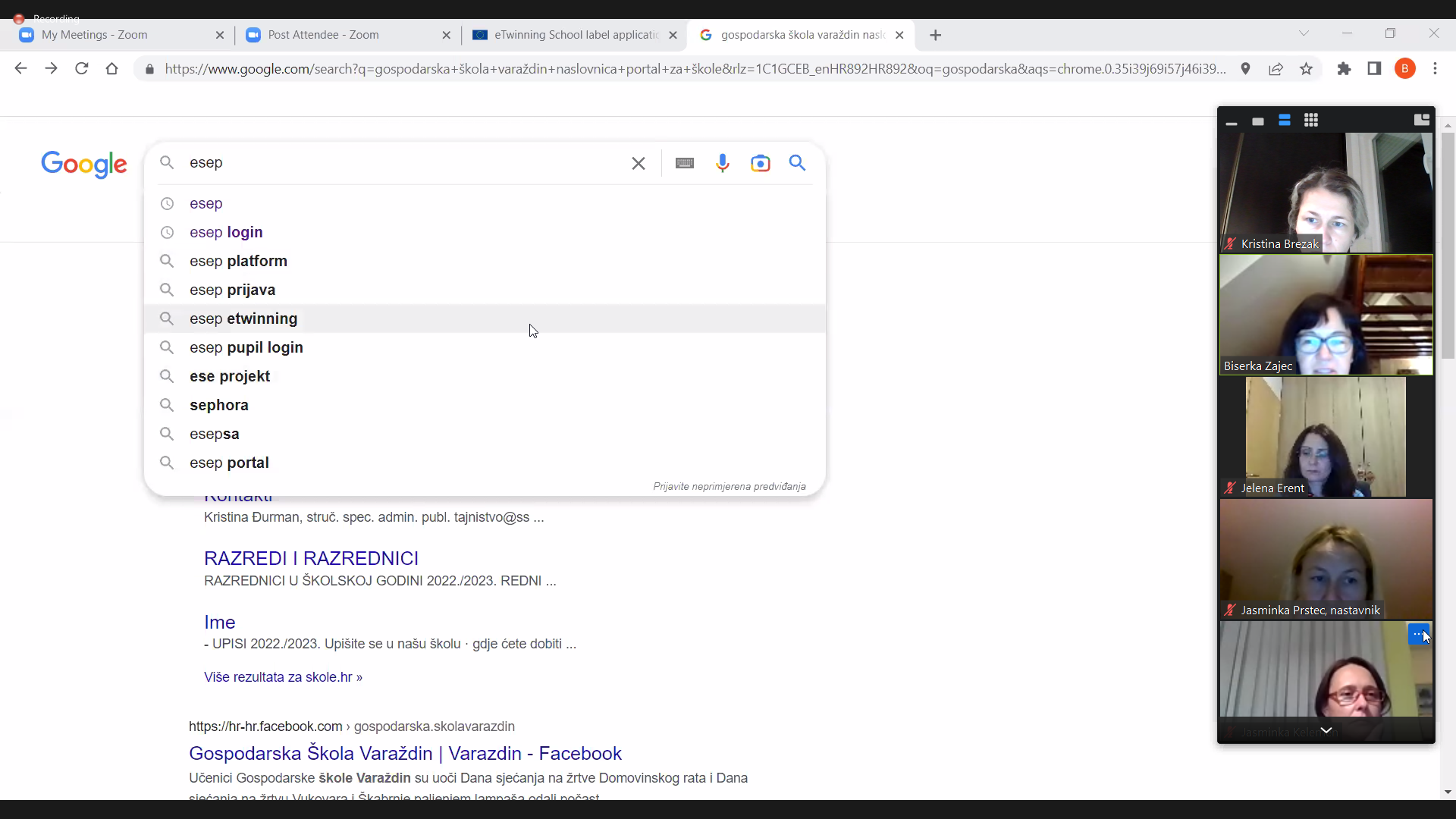View site information padlock icon
This screenshot has height=819, width=1456.
pyautogui.click(x=149, y=69)
